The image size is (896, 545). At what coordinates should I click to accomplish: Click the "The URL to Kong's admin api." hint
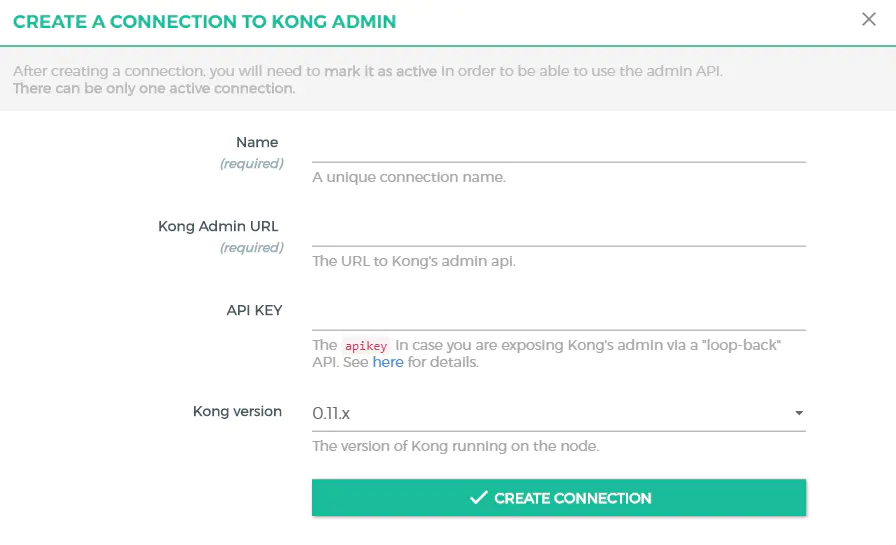413,261
